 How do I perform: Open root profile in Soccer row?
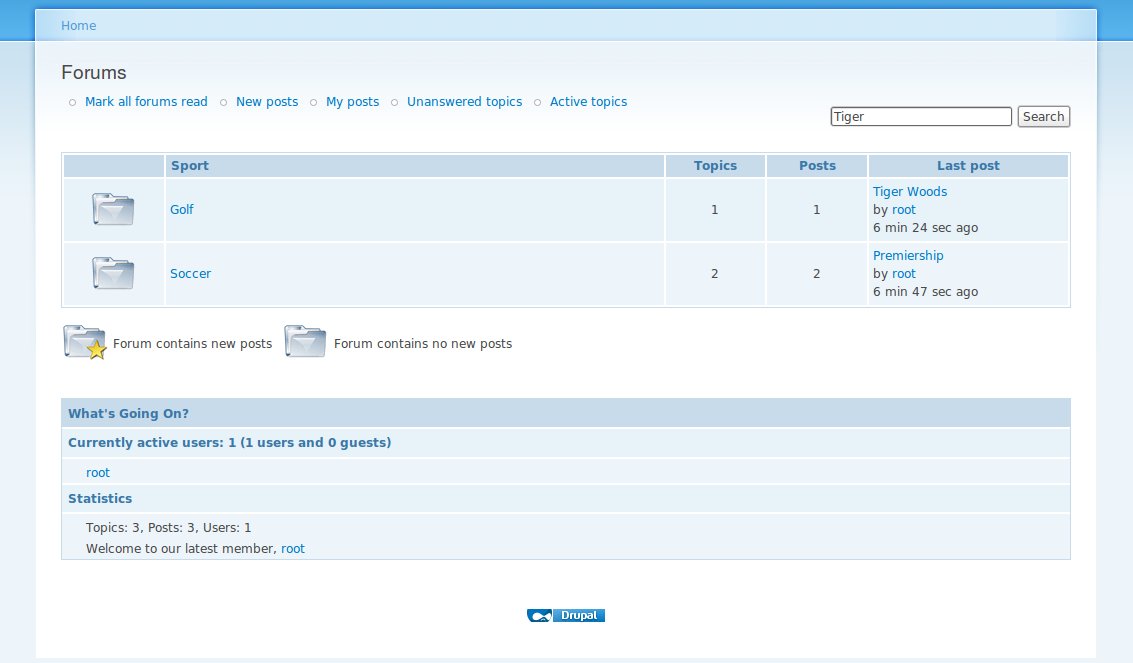(x=903, y=274)
